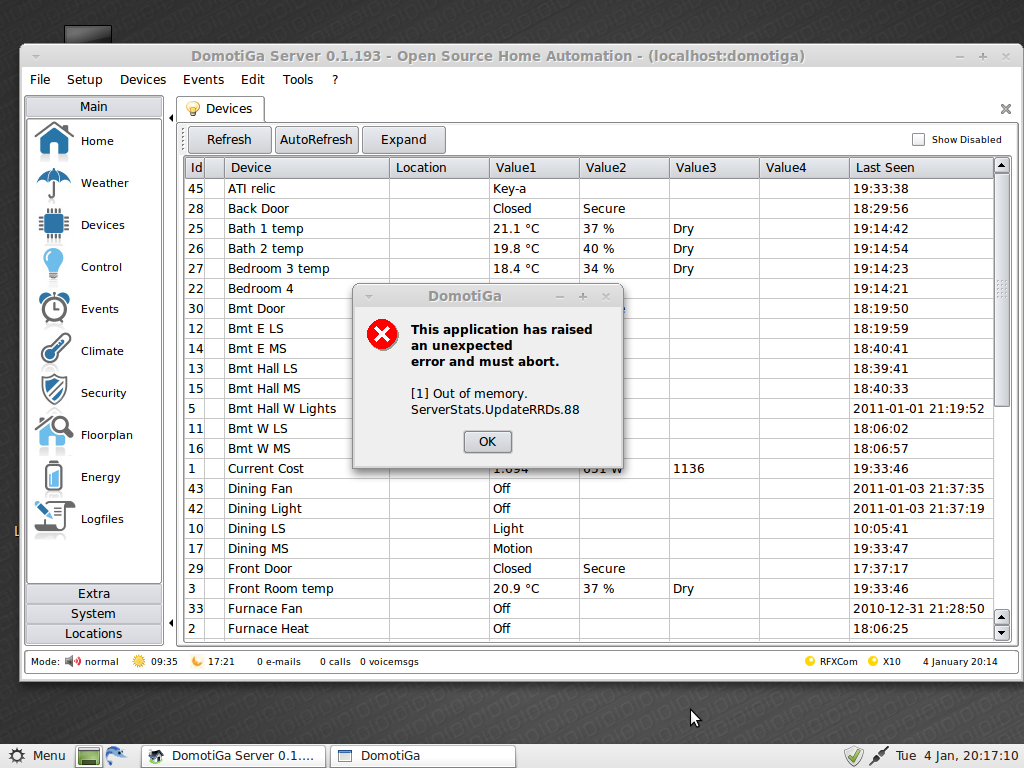This screenshot has width=1024, height=768.
Task: Click the RFXCom status indicator
Action: click(x=831, y=662)
